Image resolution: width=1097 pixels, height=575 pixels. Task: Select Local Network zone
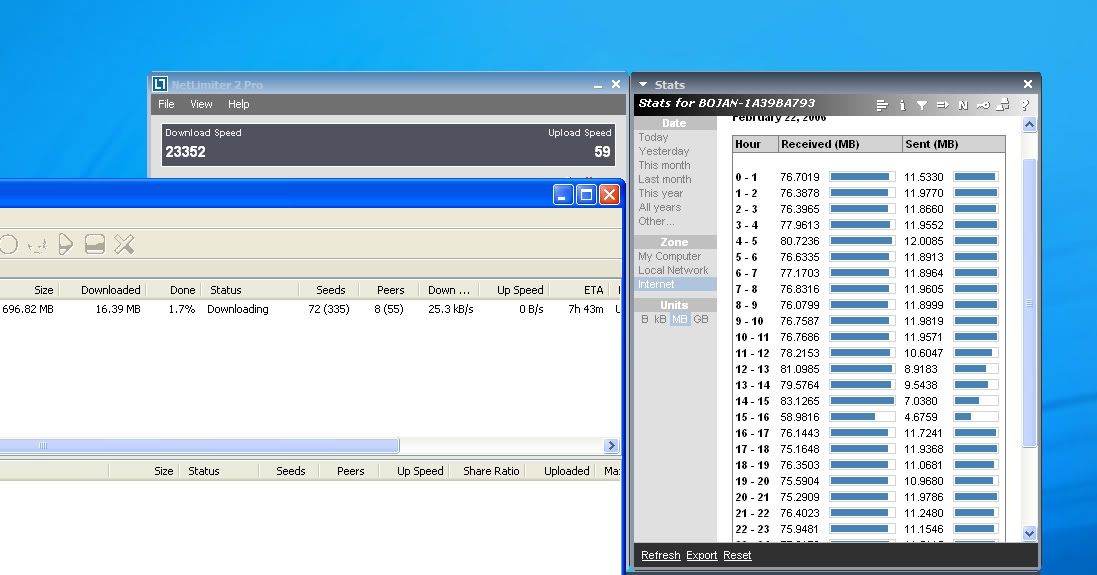(x=673, y=270)
